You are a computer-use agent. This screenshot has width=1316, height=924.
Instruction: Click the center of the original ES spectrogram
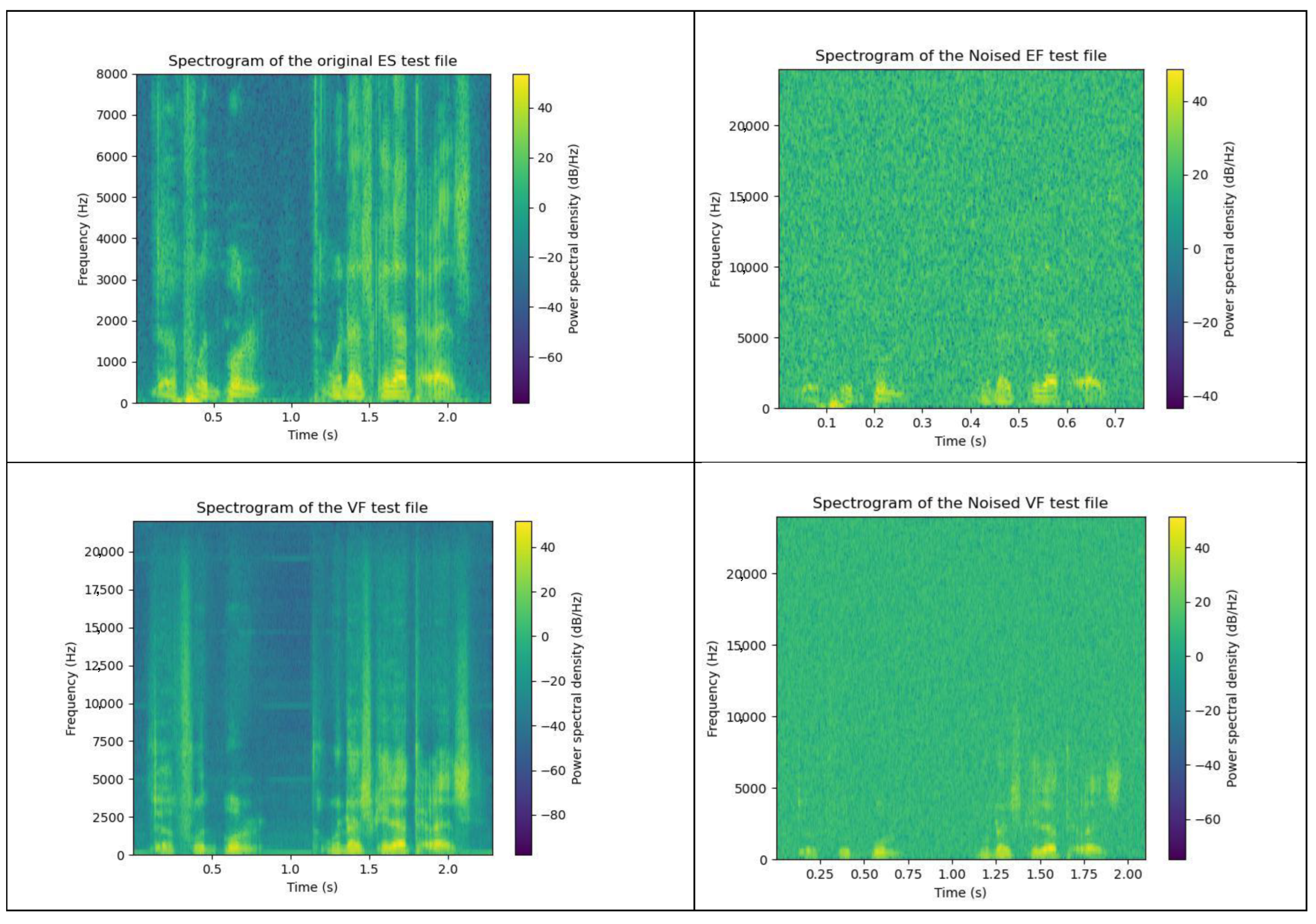pyautogui.click(x=313, y=238)
